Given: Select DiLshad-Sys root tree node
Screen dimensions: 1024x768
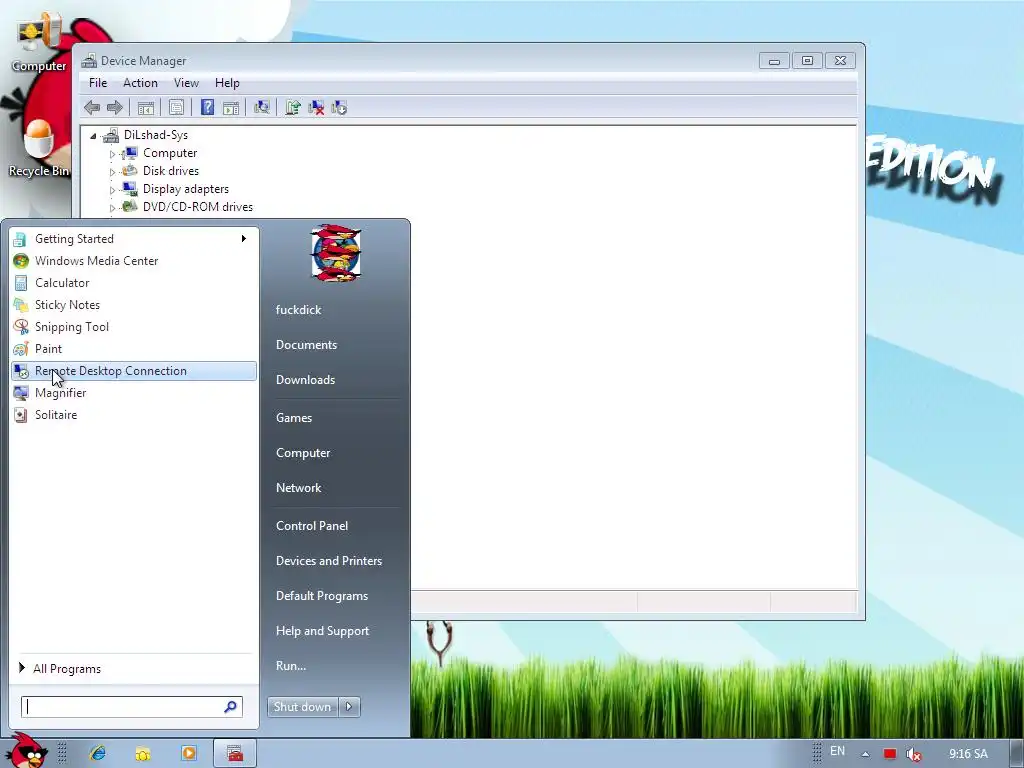Looking at the screenshot, I should [155, 135].
